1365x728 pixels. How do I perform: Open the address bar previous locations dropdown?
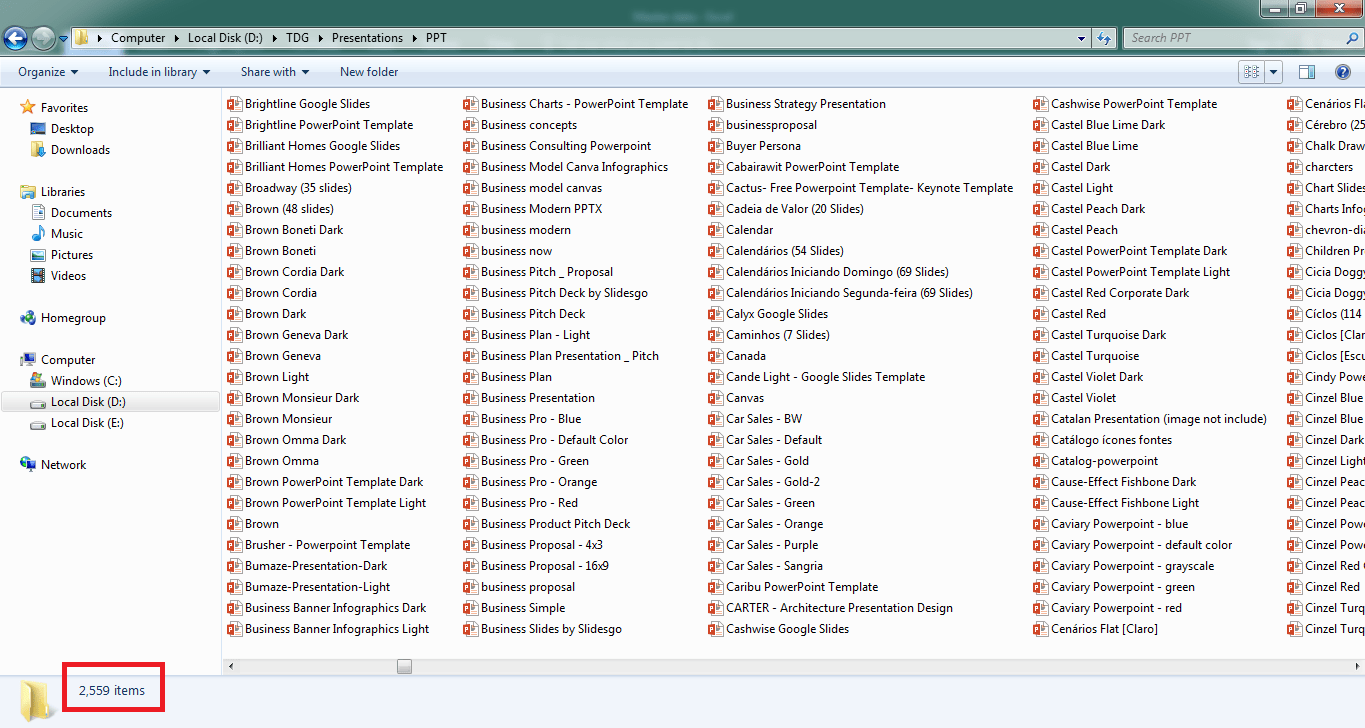tap(1082, 38)
